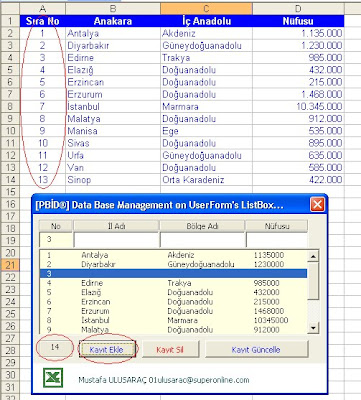Screen dimensions: 361x400
Task: Select the Antalya row in the listbox
Action: coord(173,255)
